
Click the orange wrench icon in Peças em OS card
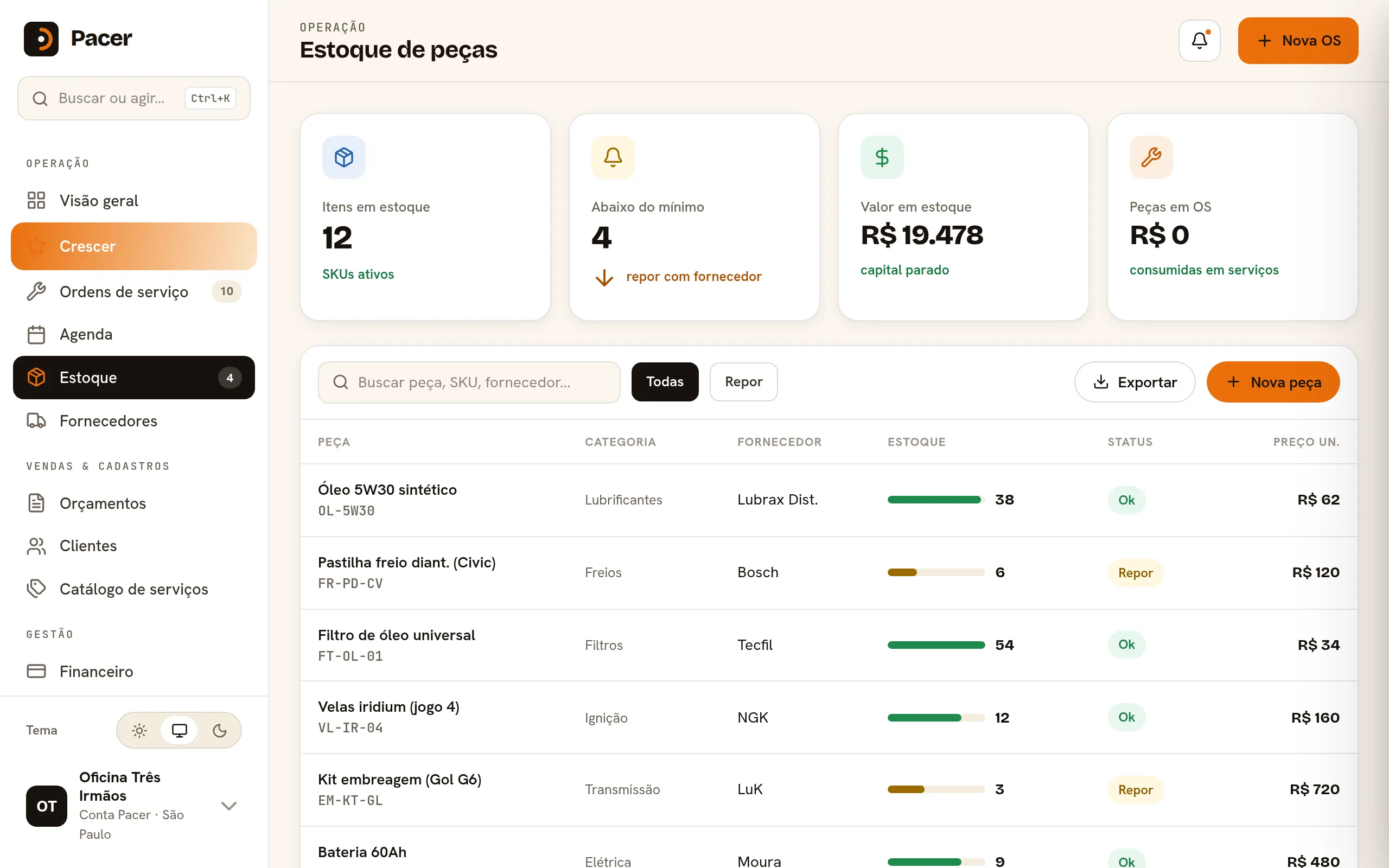click(1151, 157)
